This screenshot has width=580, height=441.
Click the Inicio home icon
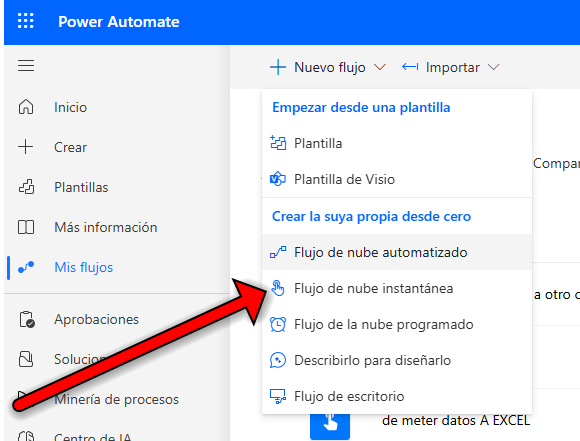[x=26, y=107]
